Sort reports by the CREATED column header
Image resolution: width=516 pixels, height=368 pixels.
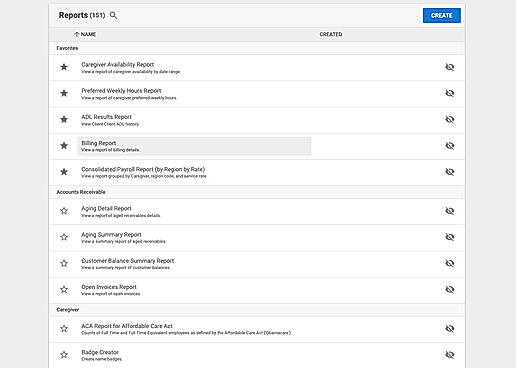click(331, 34)
